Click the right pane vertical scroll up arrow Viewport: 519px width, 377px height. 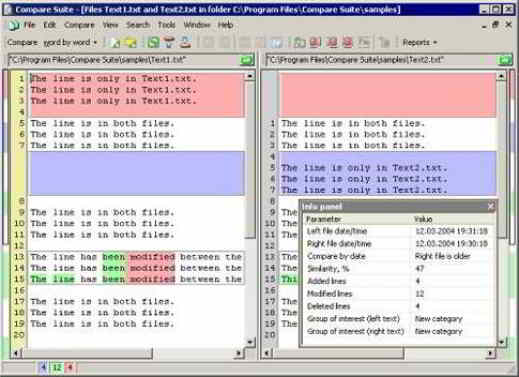[x=501, y=76]
